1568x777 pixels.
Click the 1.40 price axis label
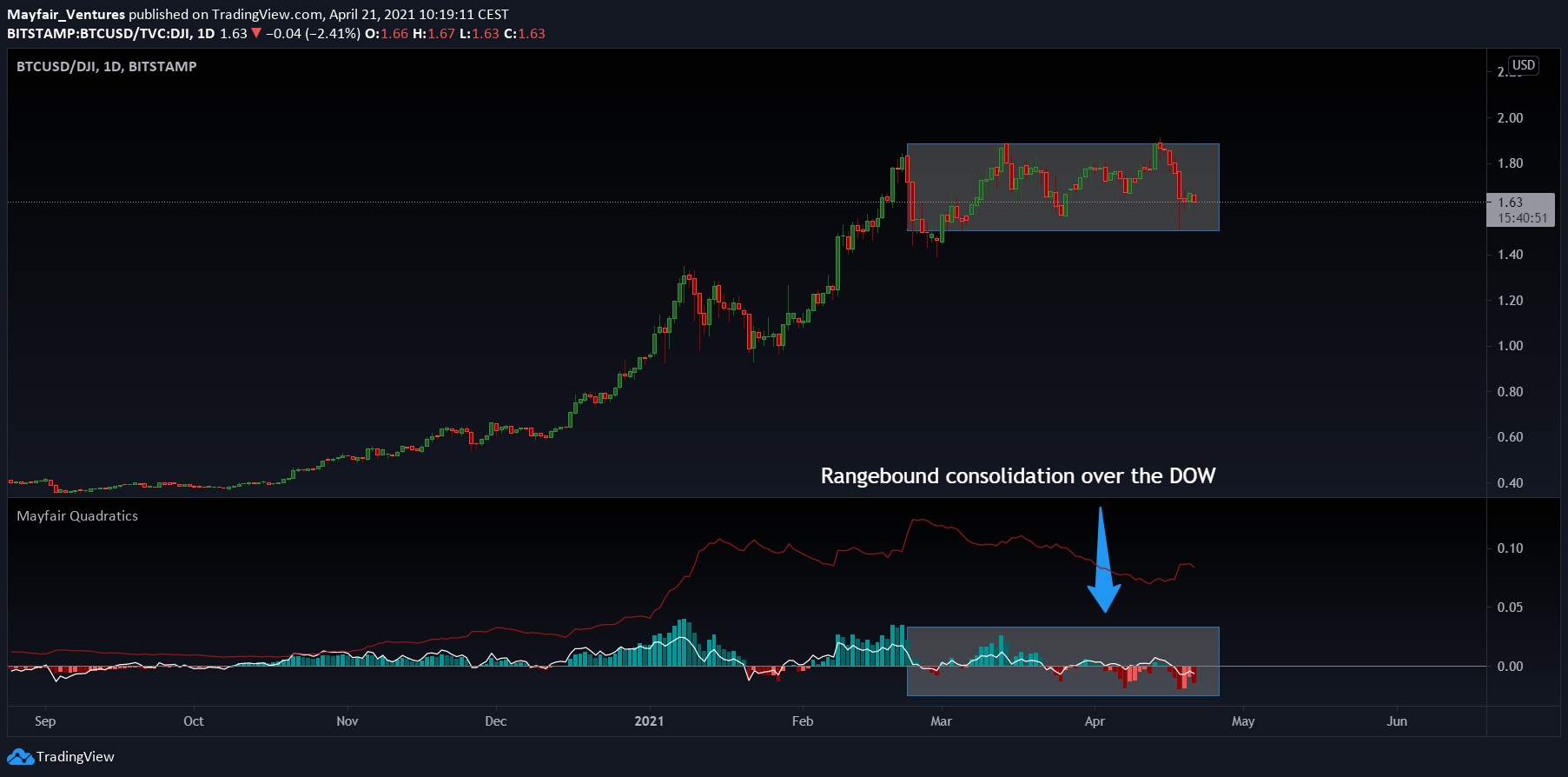tap(1510, 255)
